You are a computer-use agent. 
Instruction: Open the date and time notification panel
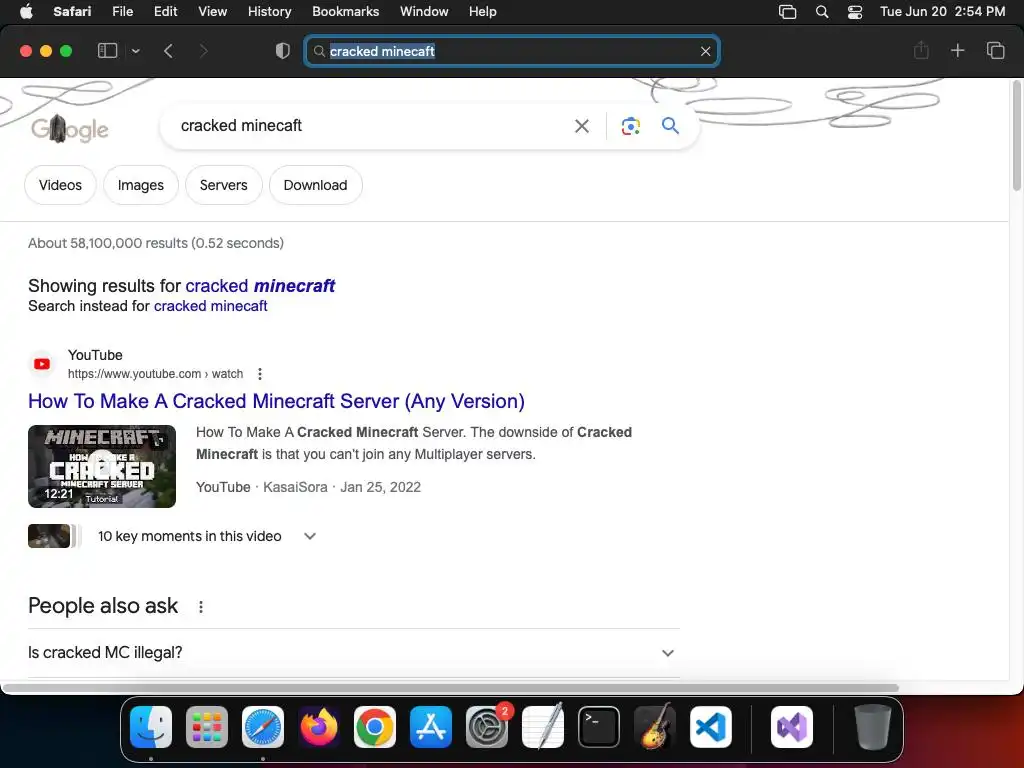[x=942, y=11]
